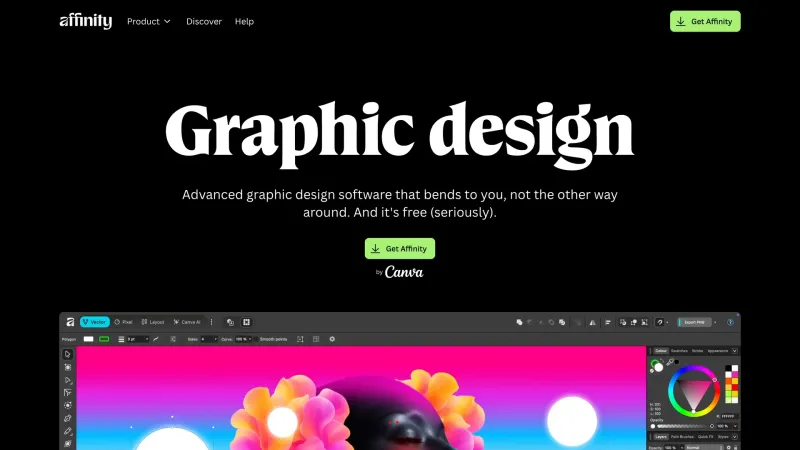Image resolution: width=800 pixels, height=450 pixels.
Task: Select the Pencil tool
Action: click(x=68, y=432)
